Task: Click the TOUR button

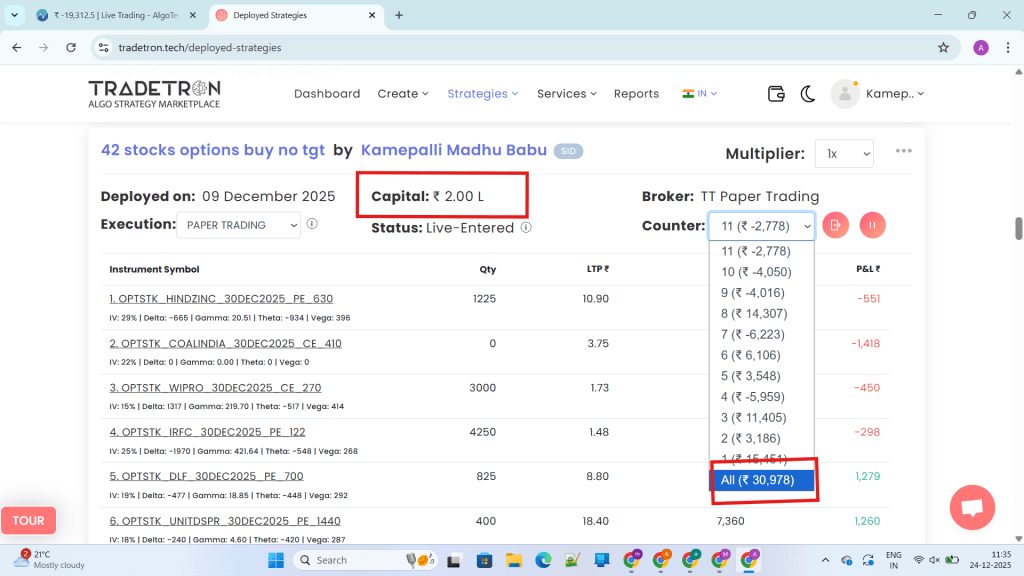Action: click(28, 520)
